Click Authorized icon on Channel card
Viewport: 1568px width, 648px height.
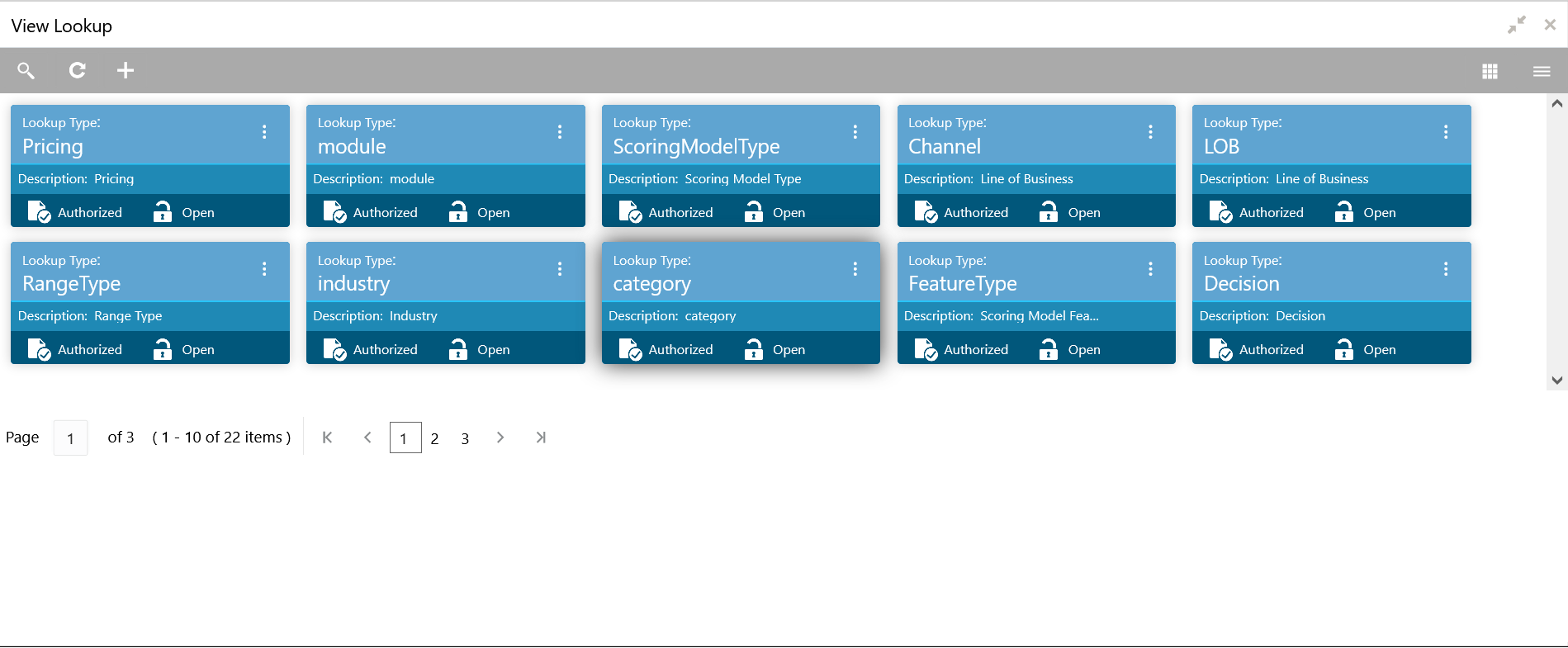[926, 212]
